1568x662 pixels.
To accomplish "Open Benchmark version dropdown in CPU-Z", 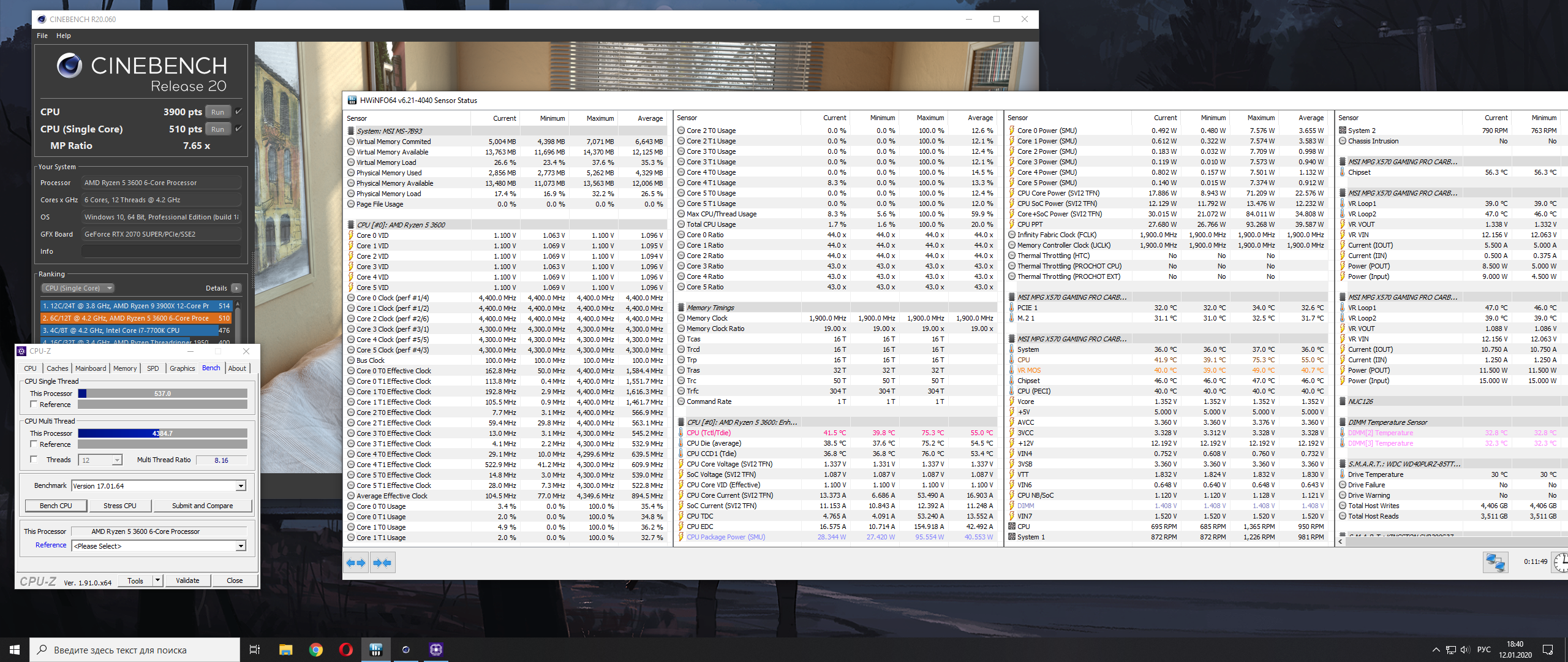I will (x=241, y=486).
